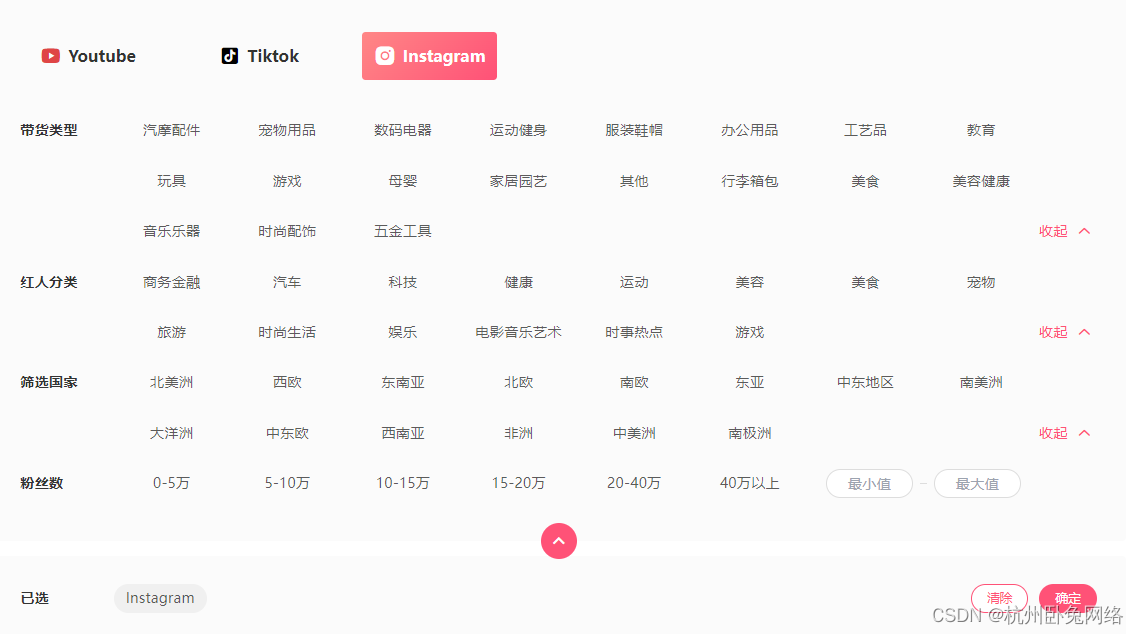Pick 旅游 influencer category
Screen dimensions: 1139x634
coord(171,332)
